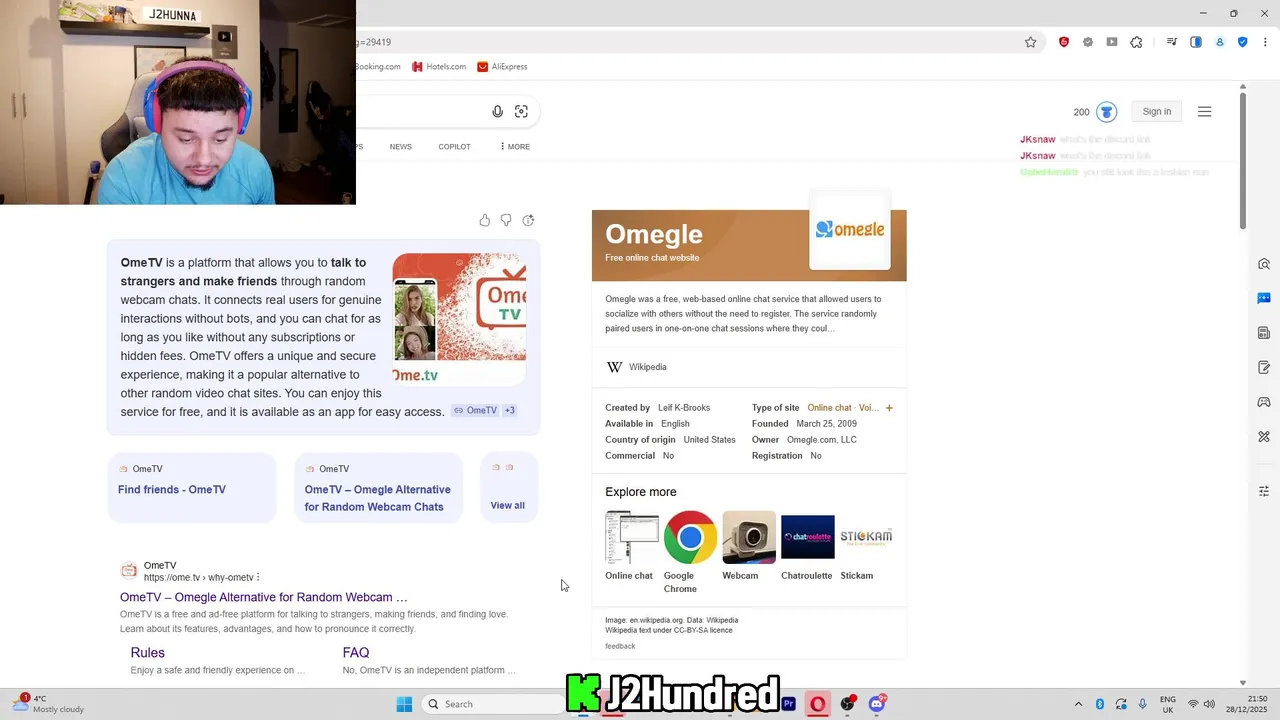Give the answer a thumbs up

pos(485,220)
